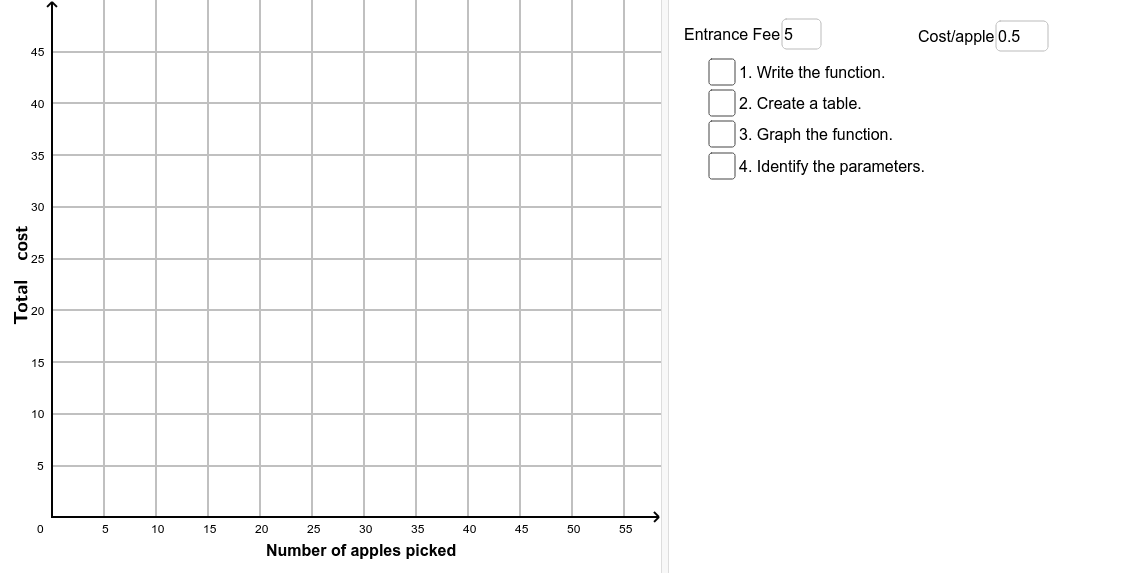Click the 30 tick label on horizontal axis
This screenshot has width=1141, height=575.
coord(365,529)
